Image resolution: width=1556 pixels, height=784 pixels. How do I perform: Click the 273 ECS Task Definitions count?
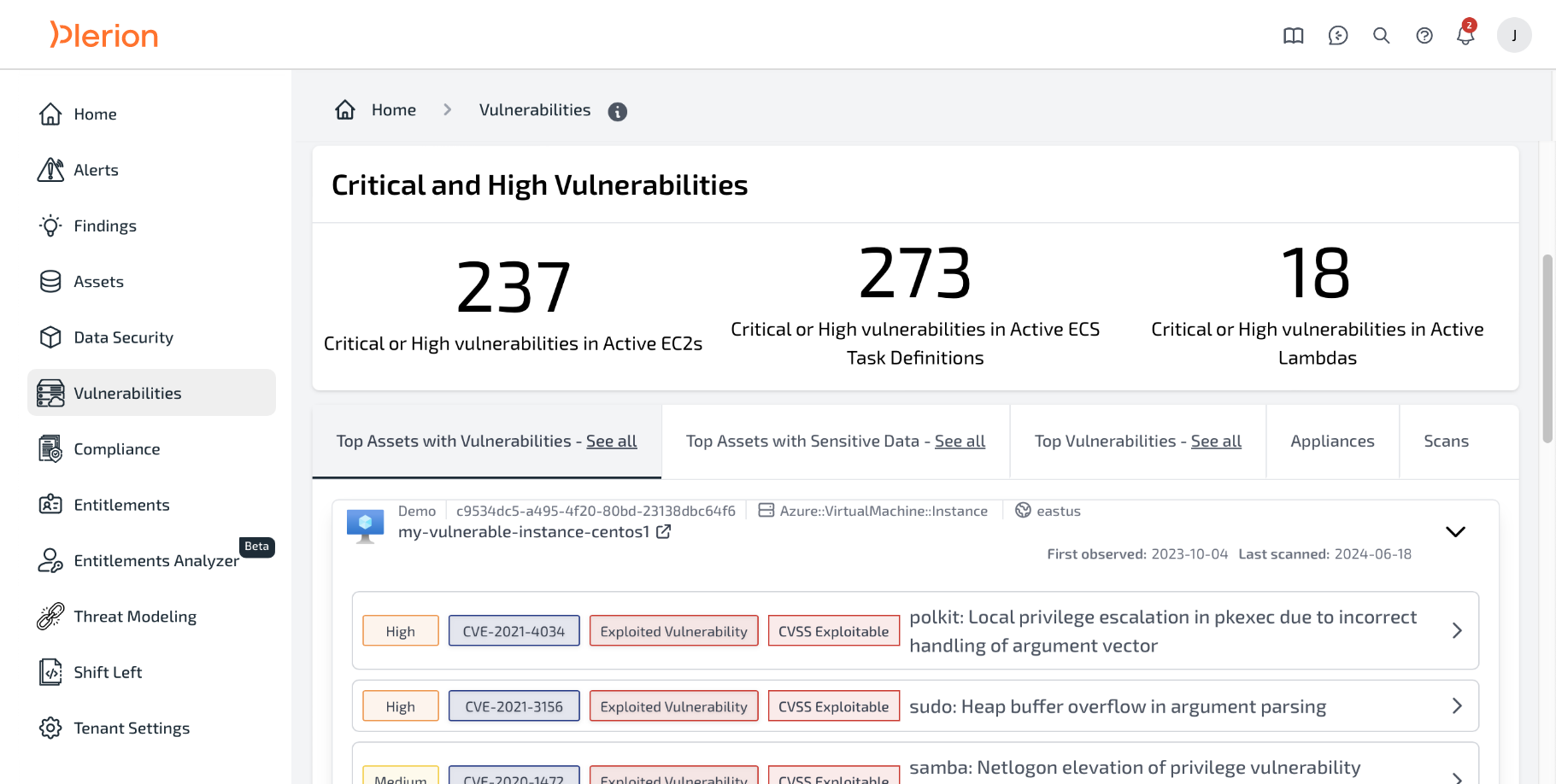coord(915,273)
